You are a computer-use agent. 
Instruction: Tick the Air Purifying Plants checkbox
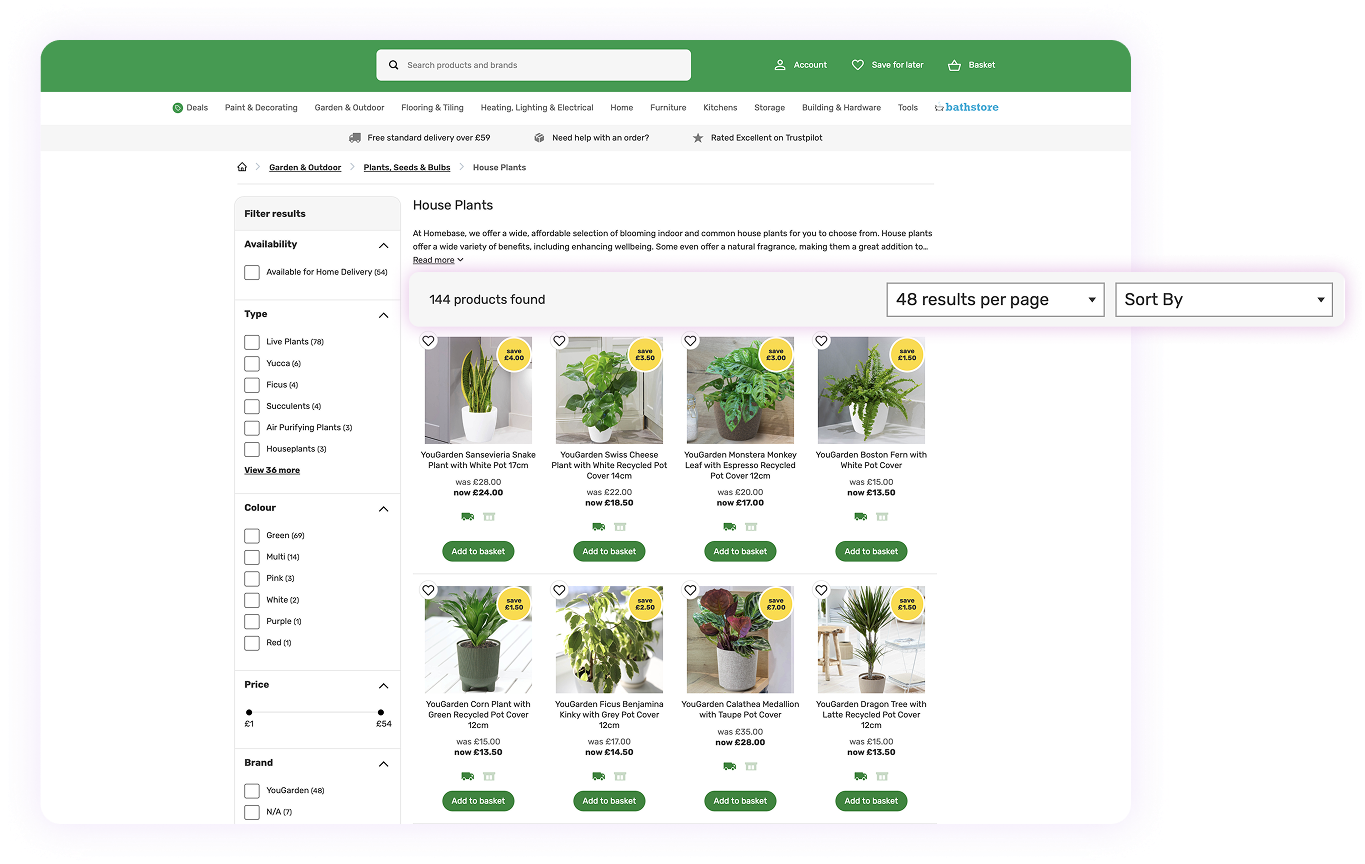click(x=252, y=428)
